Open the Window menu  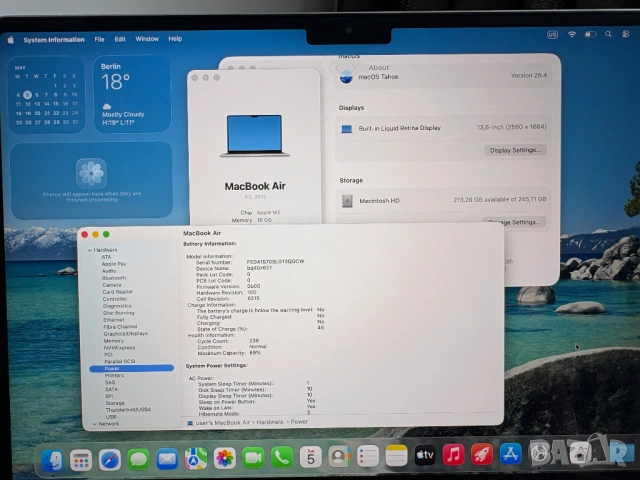click(147, 39)
